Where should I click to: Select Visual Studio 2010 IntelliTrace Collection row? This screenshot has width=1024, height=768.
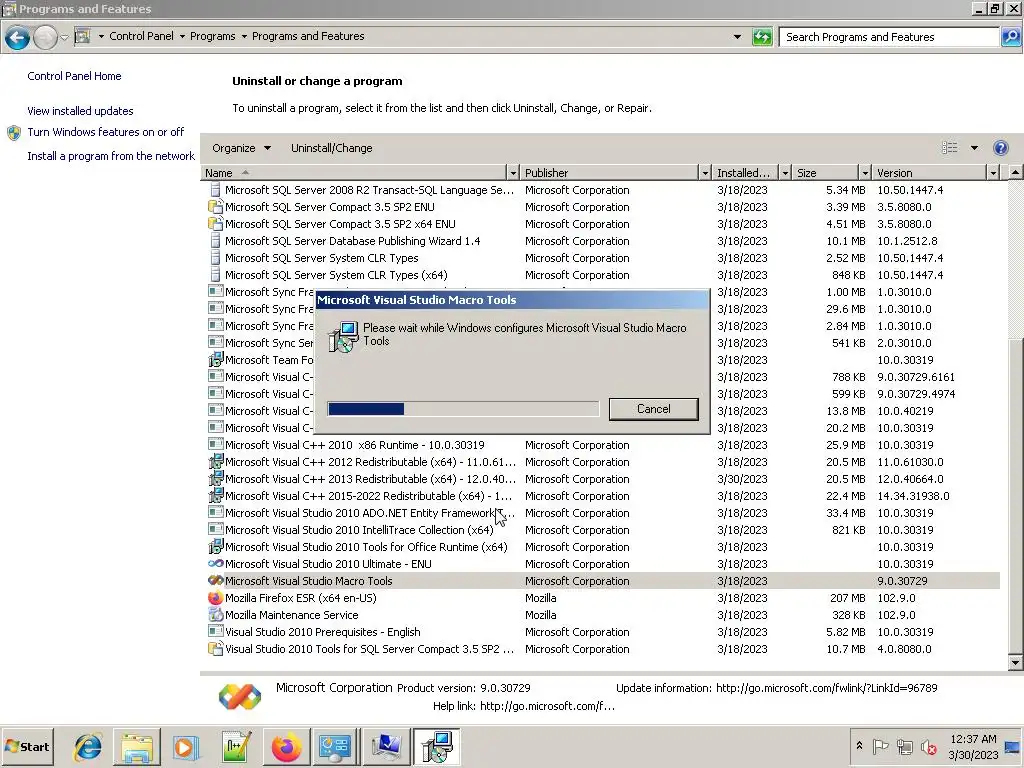coord(603,530)
